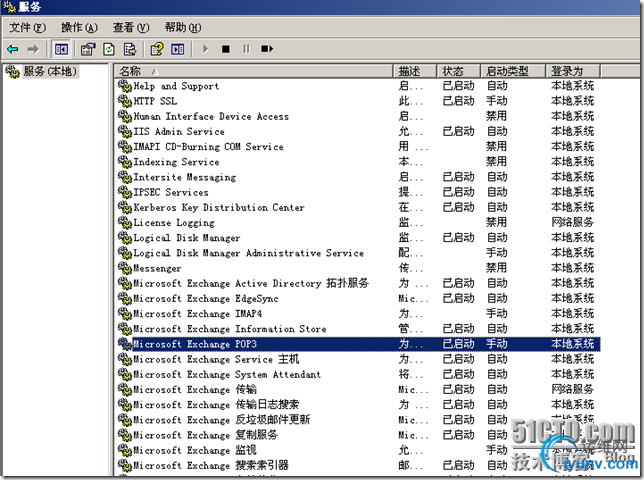Screen dimensions: 644x480
Task: Click the gear icon of License Logging
Action: (x=124, y=223)
